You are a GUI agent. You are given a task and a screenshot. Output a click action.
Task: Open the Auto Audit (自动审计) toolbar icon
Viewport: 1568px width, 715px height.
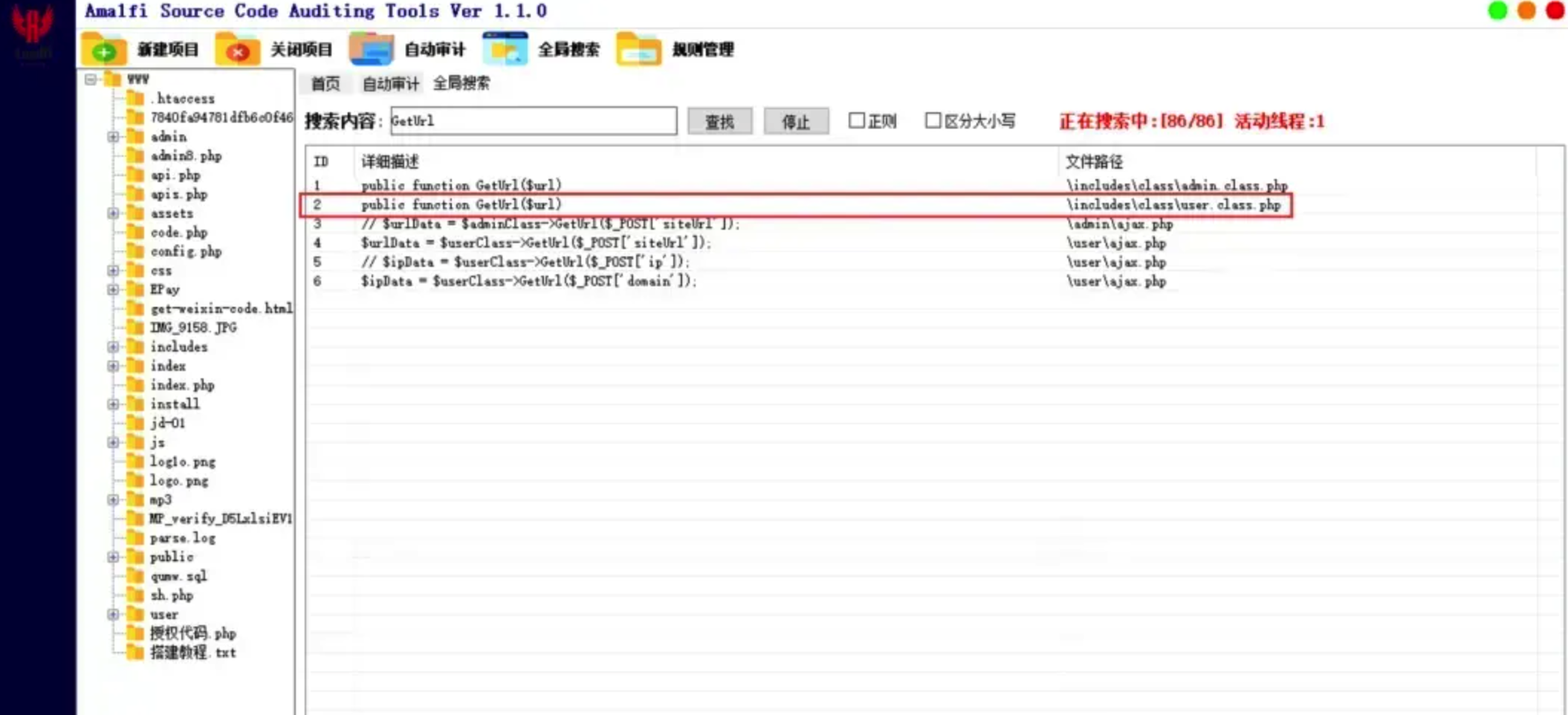tap(371, 49)
